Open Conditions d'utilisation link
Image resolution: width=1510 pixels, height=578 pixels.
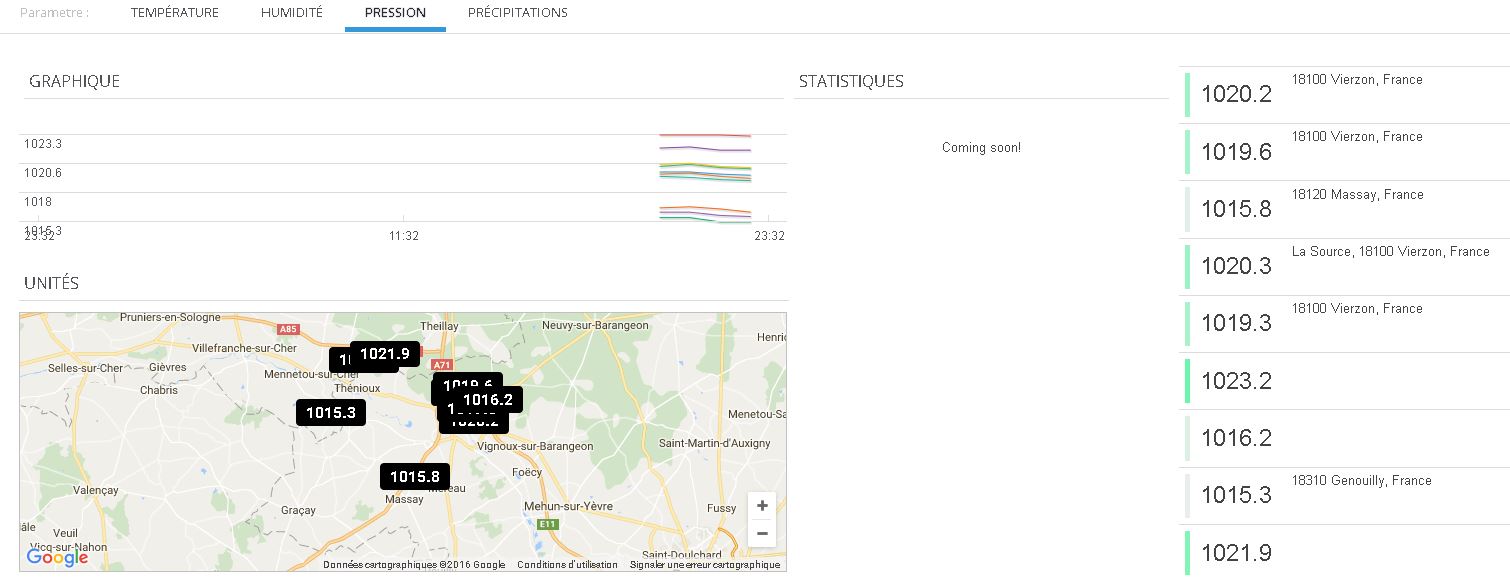pos(567,565)
